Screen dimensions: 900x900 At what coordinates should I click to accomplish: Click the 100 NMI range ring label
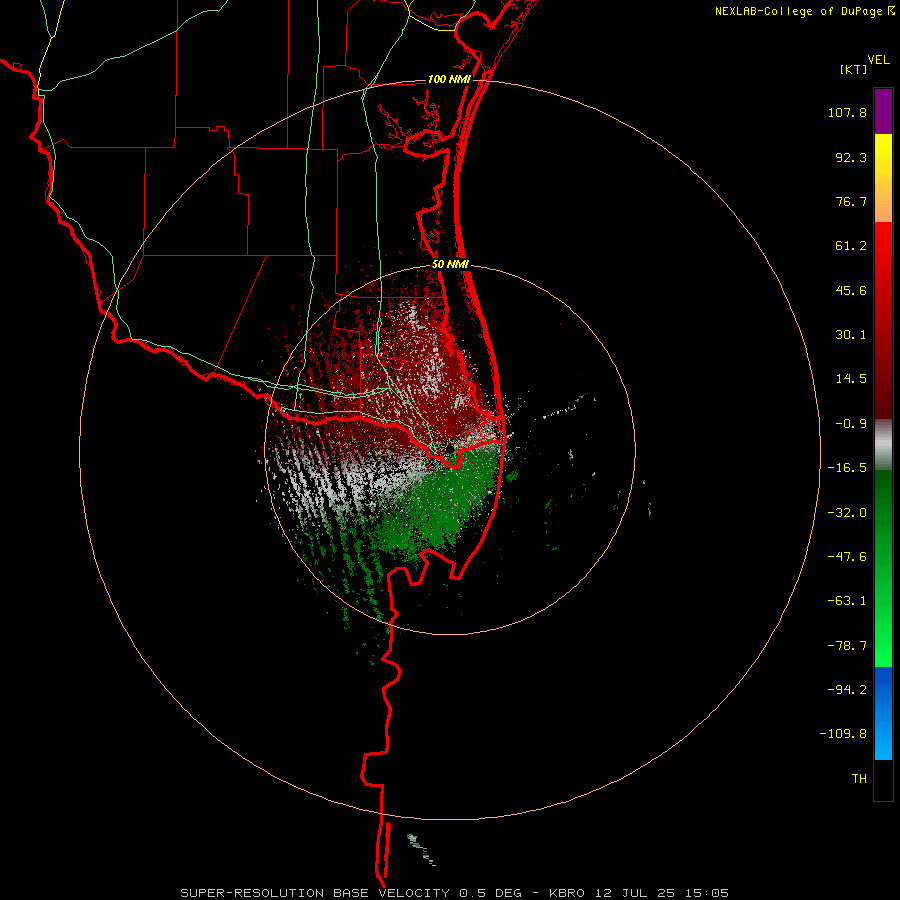(x=449, y=79)
